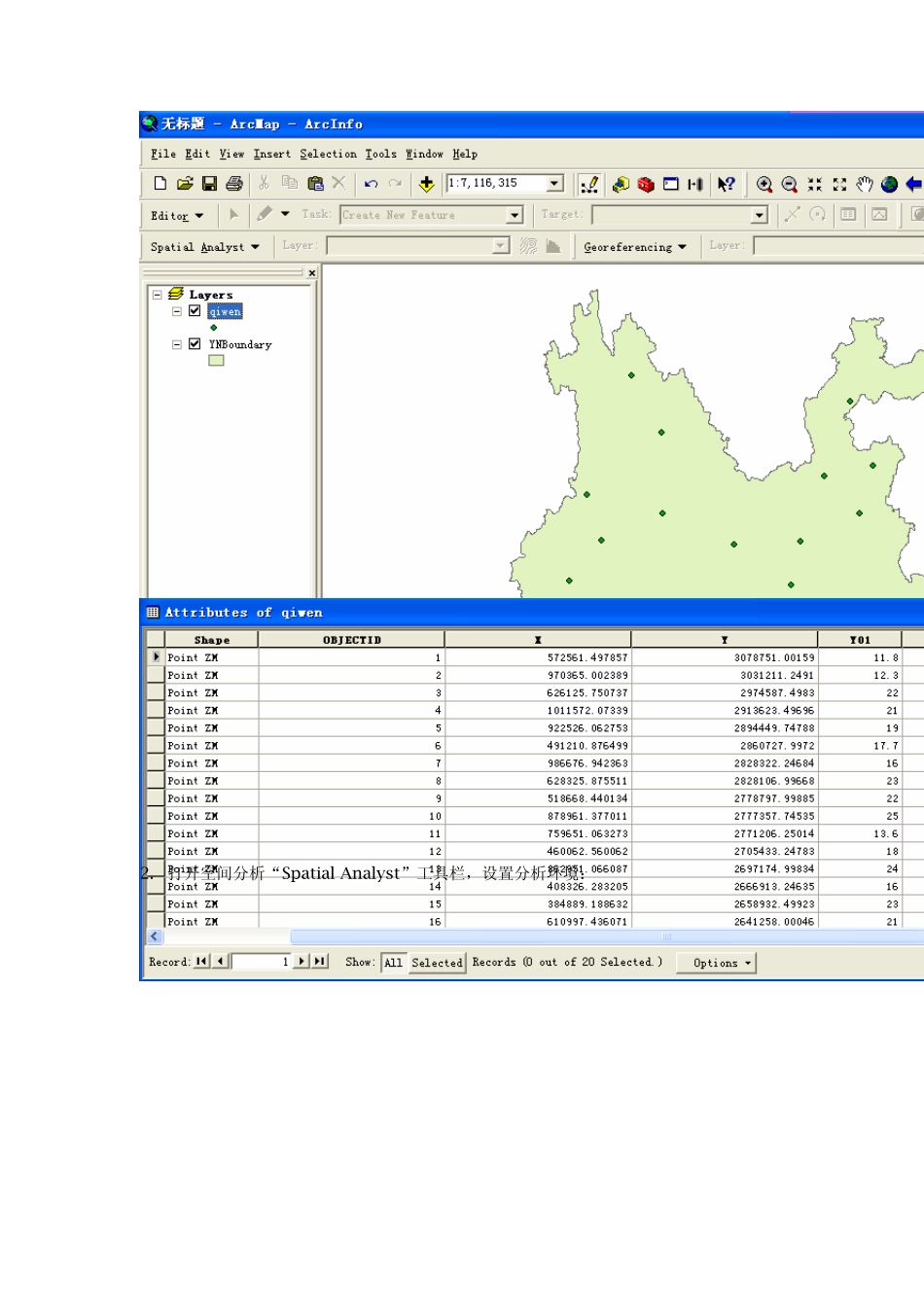Collapse the Layers group in the tree

(158, 295)
